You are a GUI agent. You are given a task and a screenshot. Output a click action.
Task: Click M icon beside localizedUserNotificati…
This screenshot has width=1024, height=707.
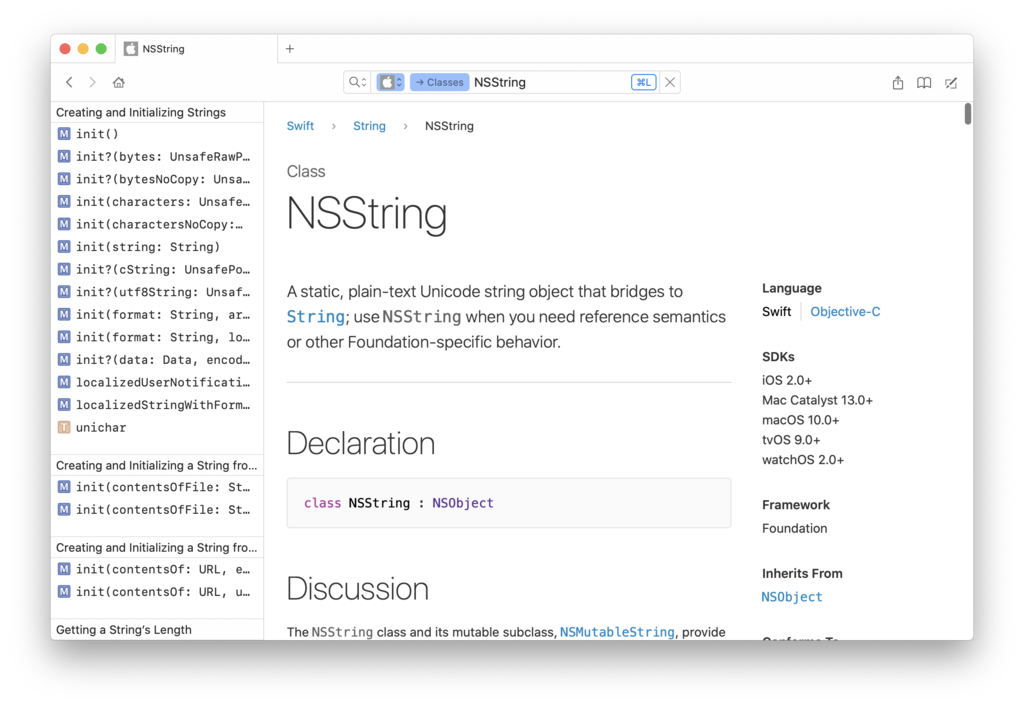coord(63,382)
